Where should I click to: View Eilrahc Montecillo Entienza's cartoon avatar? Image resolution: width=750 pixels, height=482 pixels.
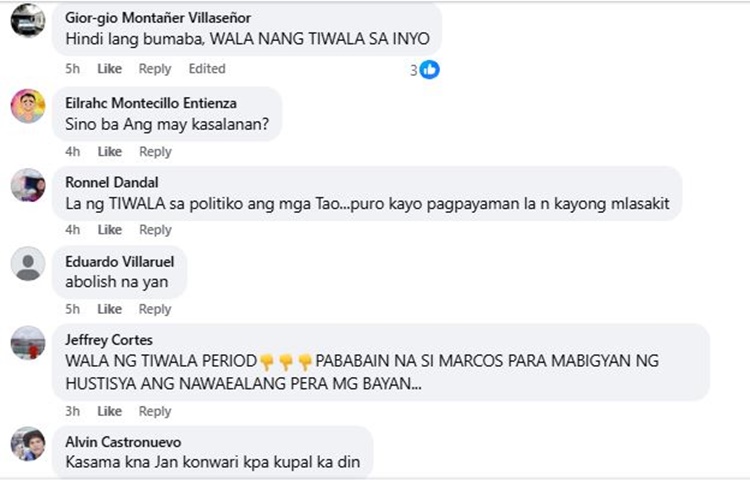click(28, 106)
